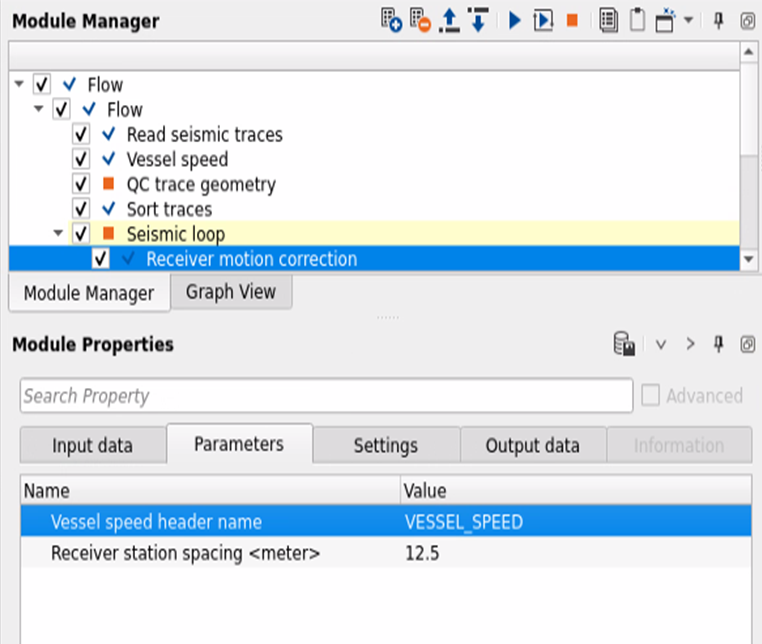This screenshot has height=644, width=762.
Task: Move module down with arrow icon
Action: click(x=477, y=20)
